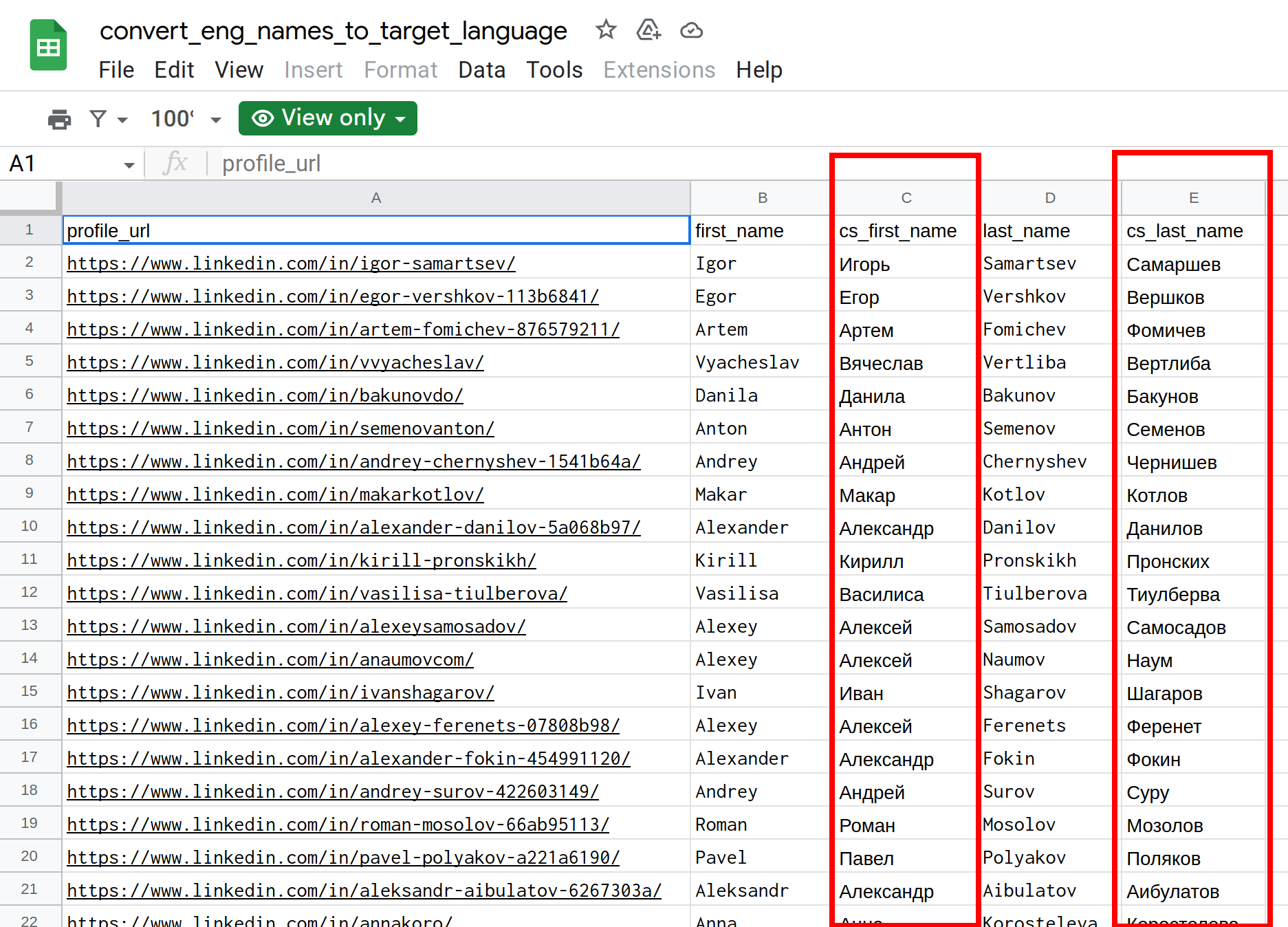The image size is (1288, 927).
Task: Select row 10 header
Action: [30, 526]
